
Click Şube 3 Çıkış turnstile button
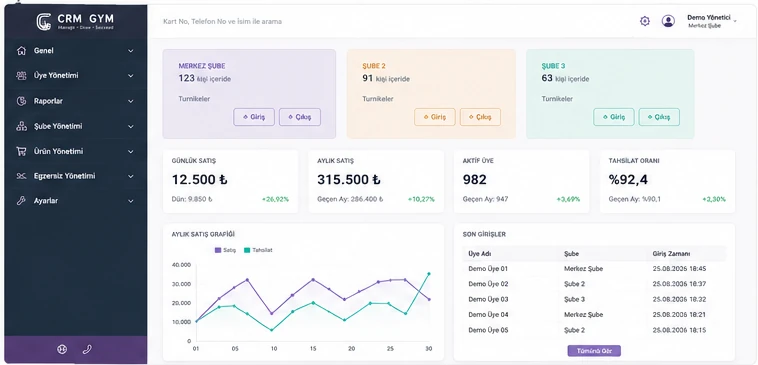pos(659,117)
